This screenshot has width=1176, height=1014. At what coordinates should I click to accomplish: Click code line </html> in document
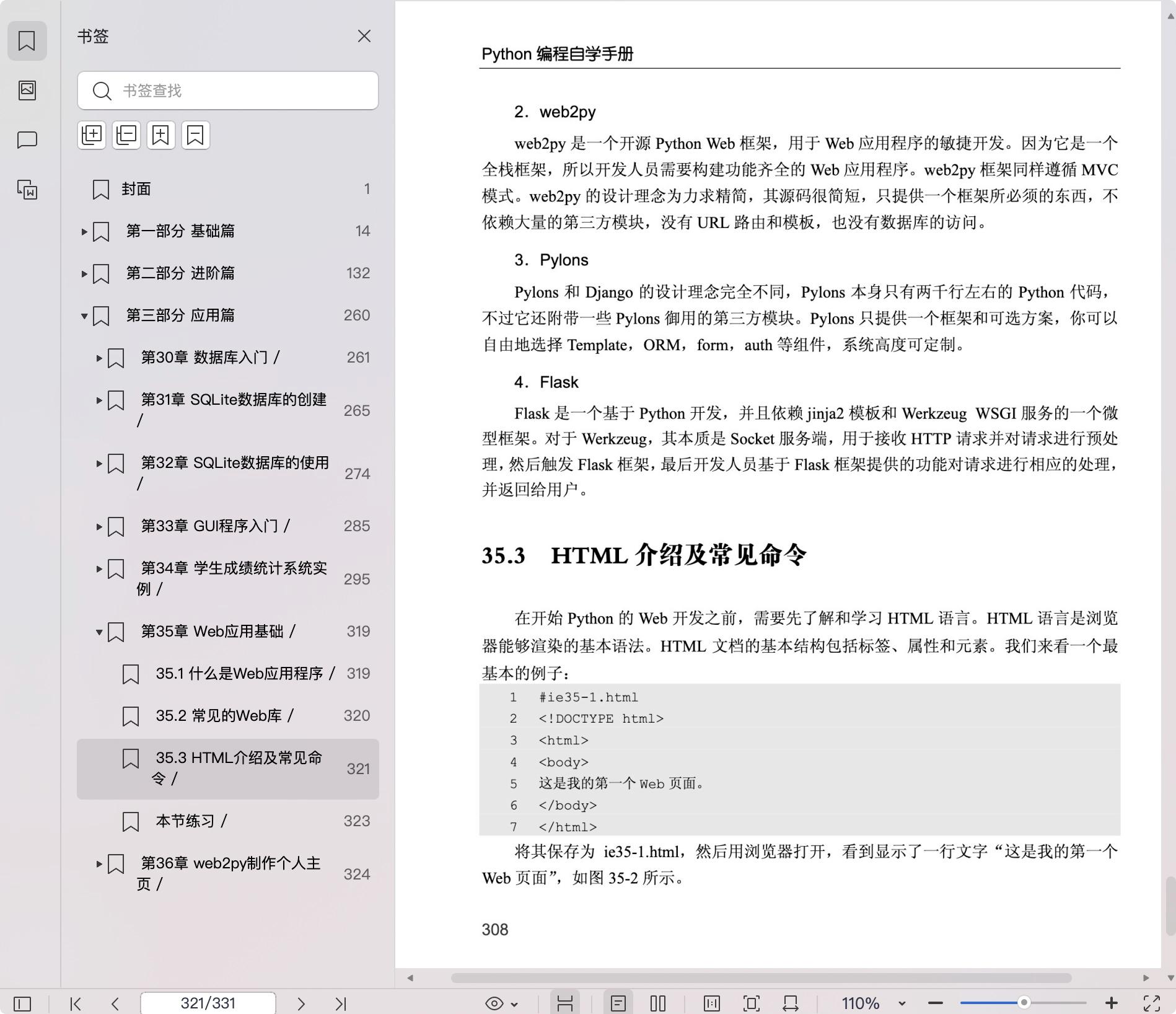568,827
